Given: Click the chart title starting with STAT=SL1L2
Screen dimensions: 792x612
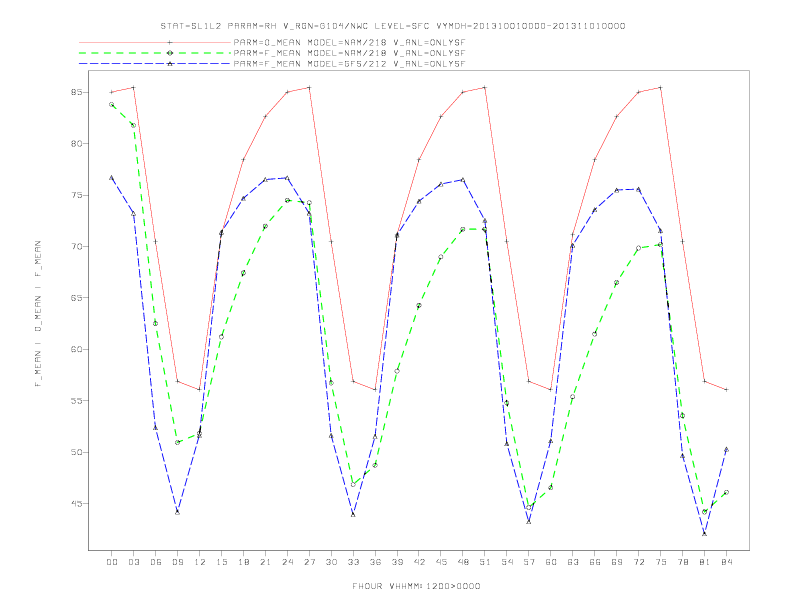Looking at the screenshot, I should pyautogui.click(x=392, y=26).
